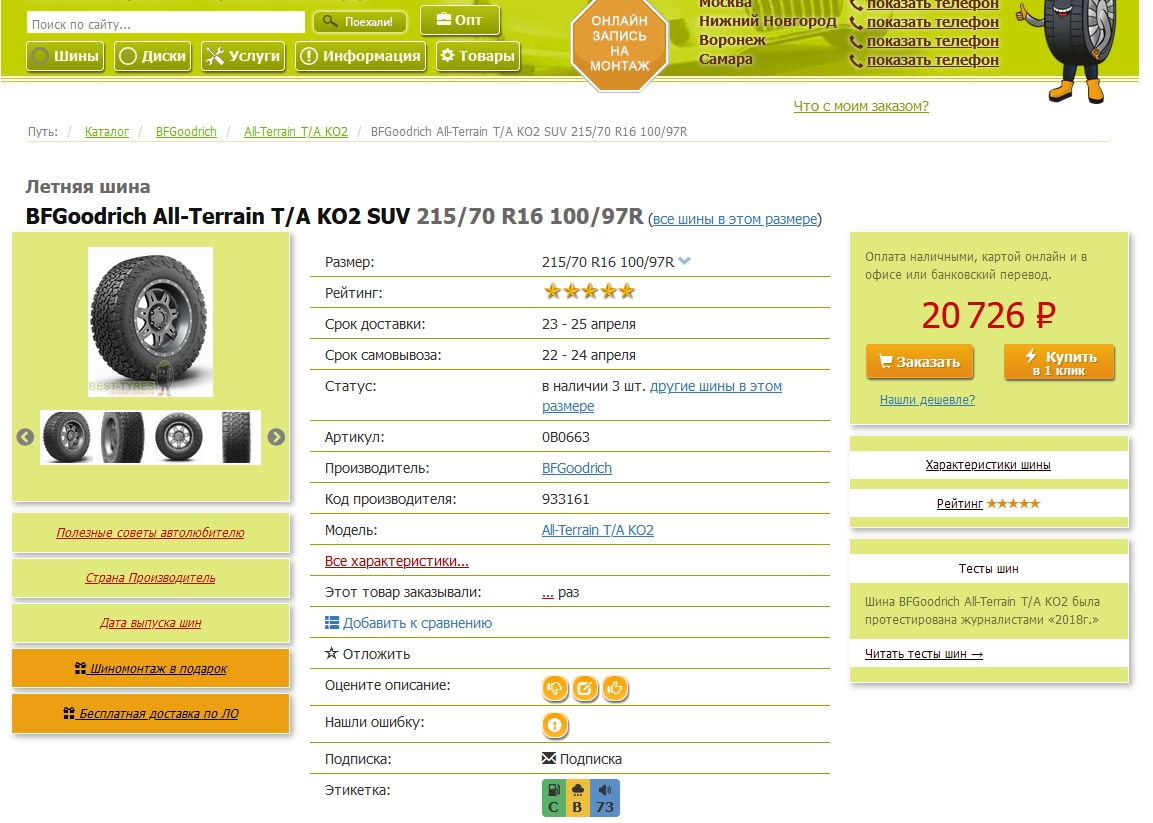Click the Поехали! search button
Viewport: 1153px width, 823px height.
tap(358, 22)
